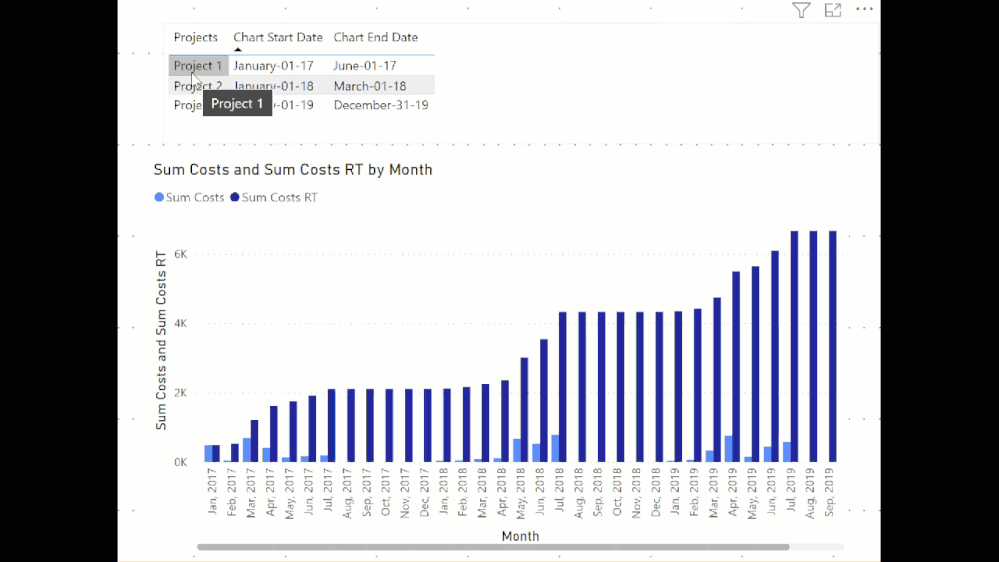Toggle the Chart Start Date sort arrow
The width and height of the screenshot is (999, 562).
coord(238,50)
